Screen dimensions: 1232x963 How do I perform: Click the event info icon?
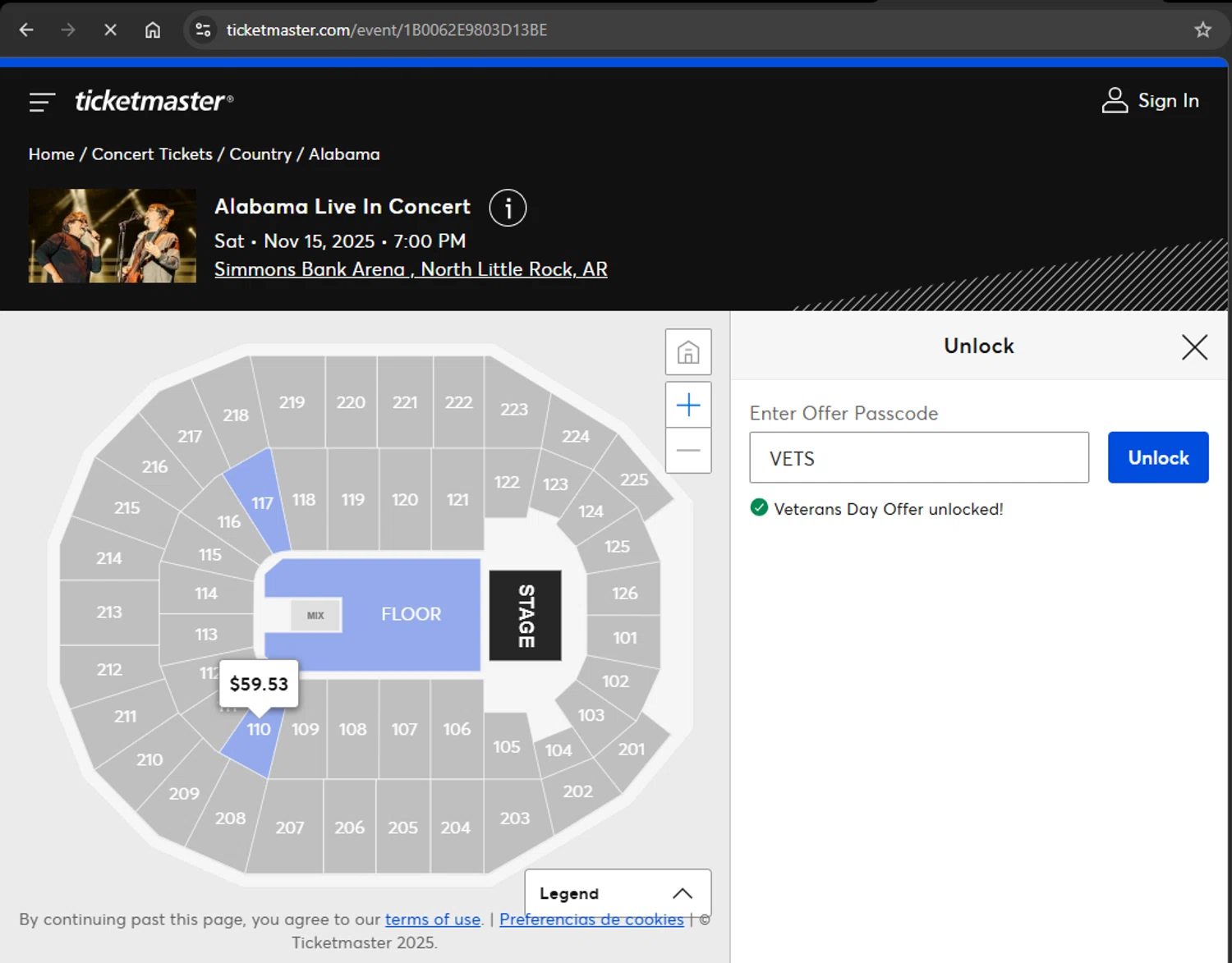pos(508,209)
